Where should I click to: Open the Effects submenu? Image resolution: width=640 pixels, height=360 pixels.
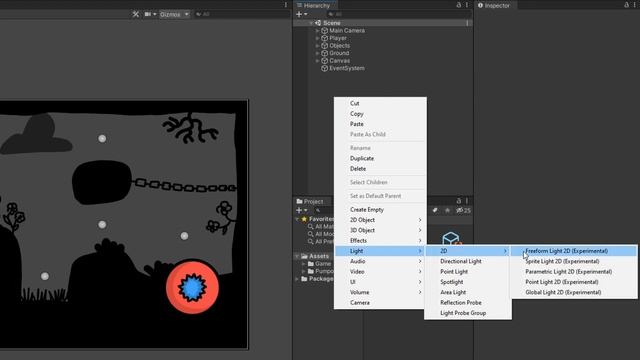point(380,240)
